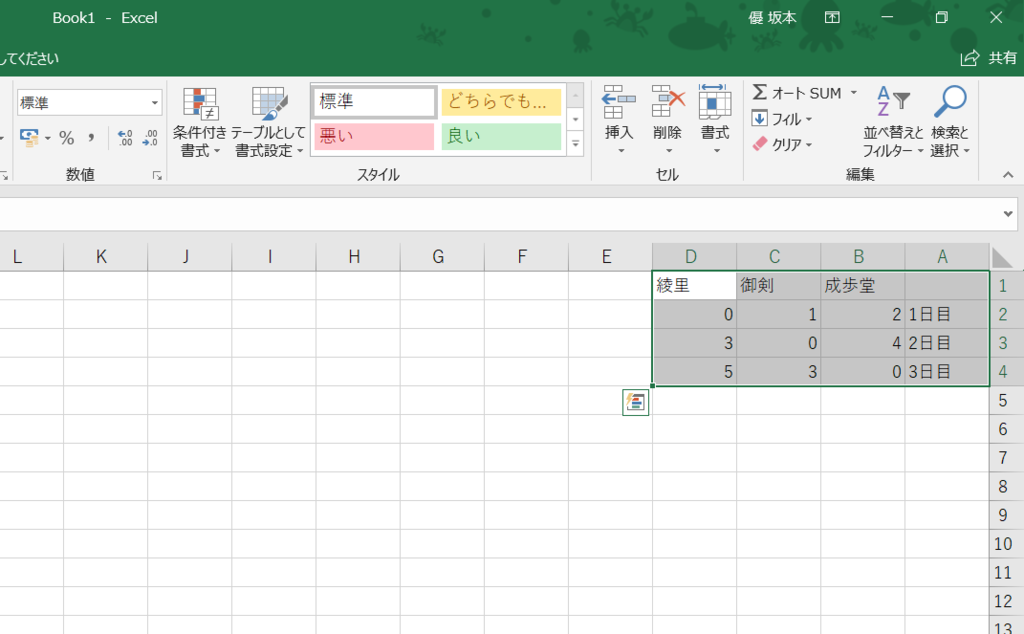Screen dimensions: 1024x634
Task: Click cell containing 1日目
Action: (946, 315)
